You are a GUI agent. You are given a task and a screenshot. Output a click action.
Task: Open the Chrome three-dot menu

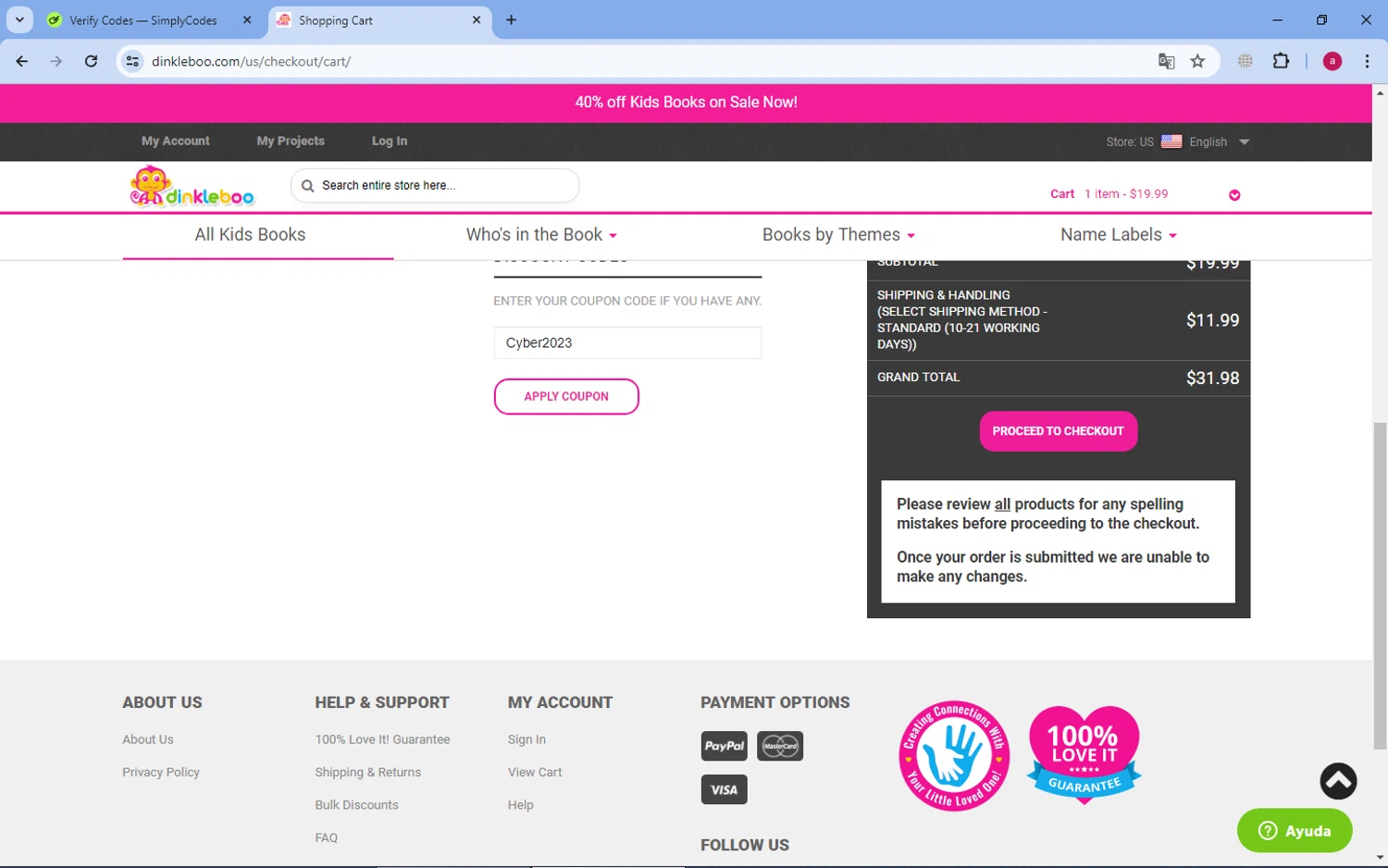(1367, 61)
